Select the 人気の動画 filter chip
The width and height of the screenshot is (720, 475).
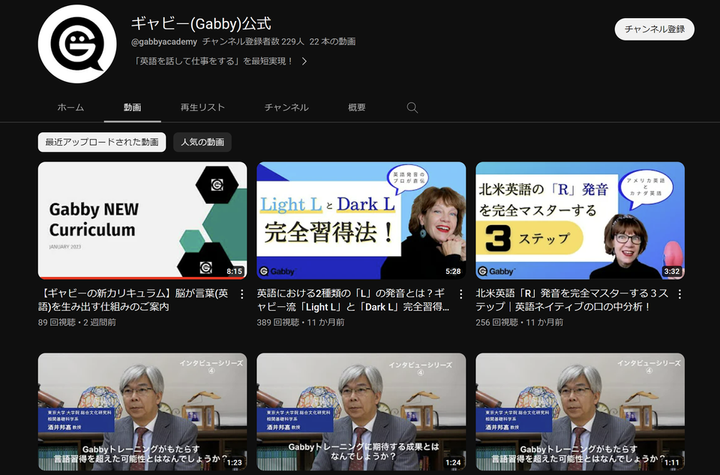(x=202, y=142)
